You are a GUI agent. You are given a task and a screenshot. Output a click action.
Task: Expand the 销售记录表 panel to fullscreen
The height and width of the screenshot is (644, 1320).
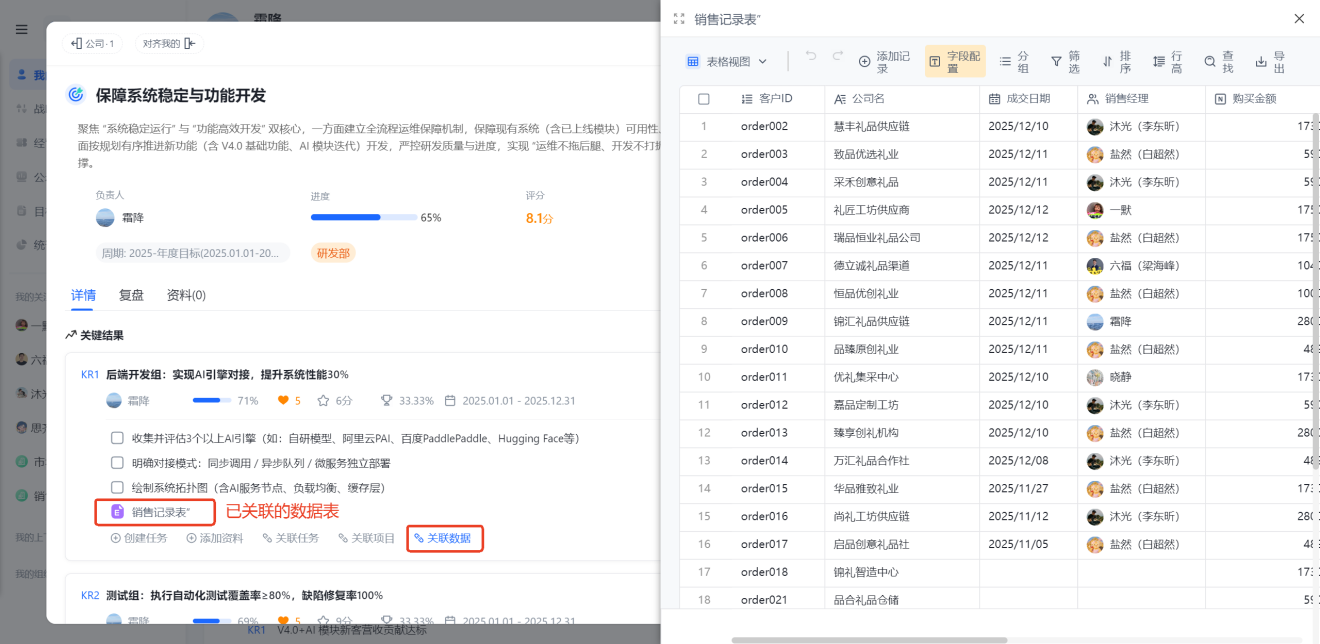680,18
